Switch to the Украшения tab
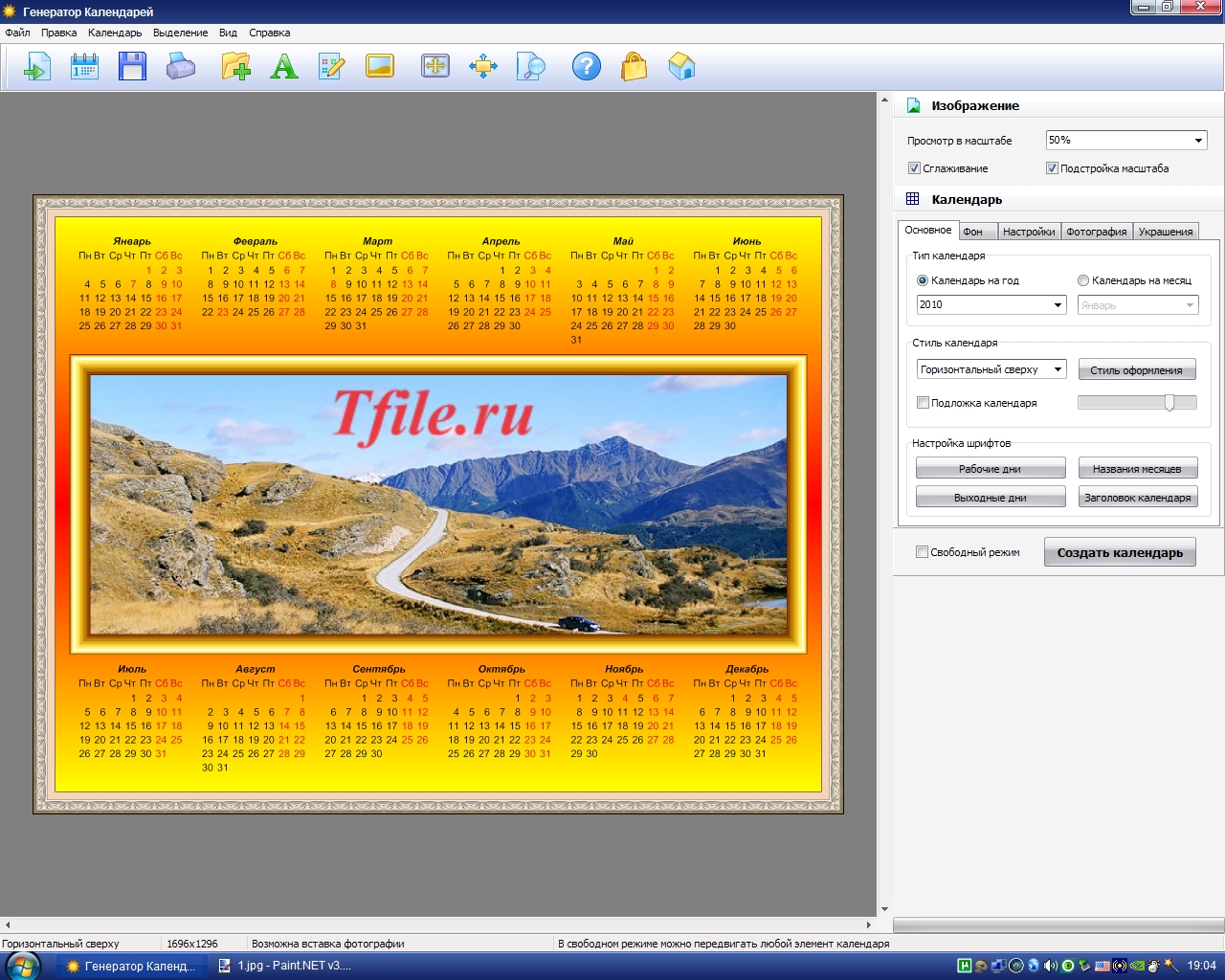 tap(1166, 232)
